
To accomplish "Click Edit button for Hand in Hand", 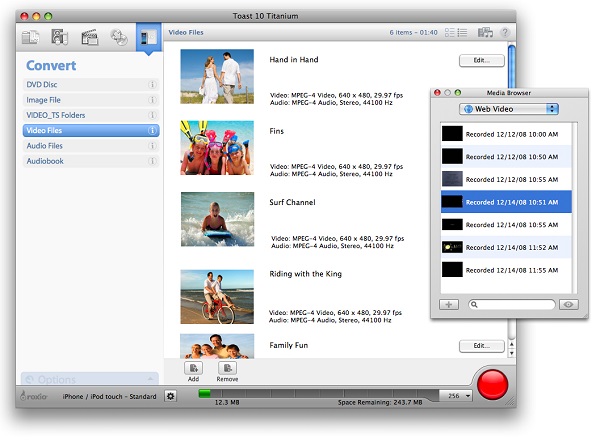I will click(x=480, y=61).
